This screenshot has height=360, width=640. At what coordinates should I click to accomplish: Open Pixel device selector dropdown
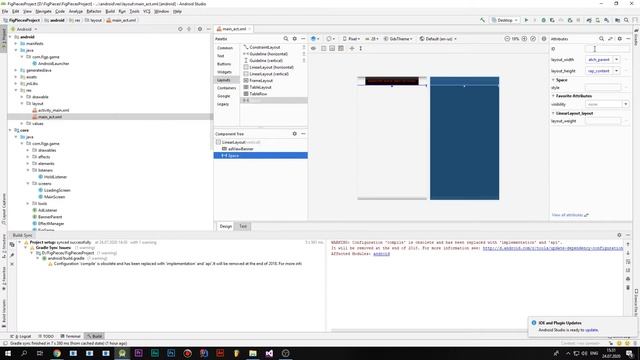[351, 39]
